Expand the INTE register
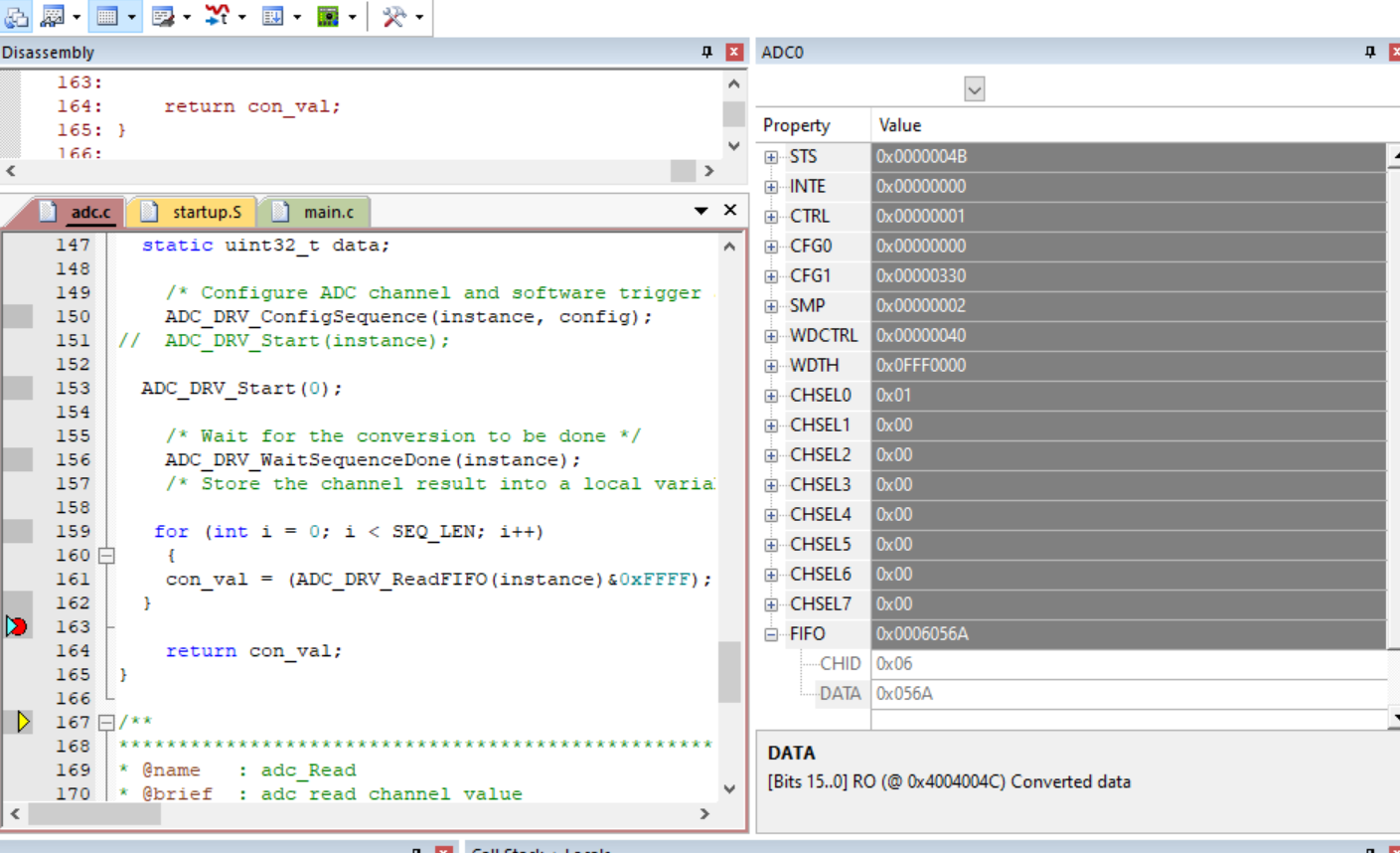Screen dimensions: 1400x853 point(771,187)
